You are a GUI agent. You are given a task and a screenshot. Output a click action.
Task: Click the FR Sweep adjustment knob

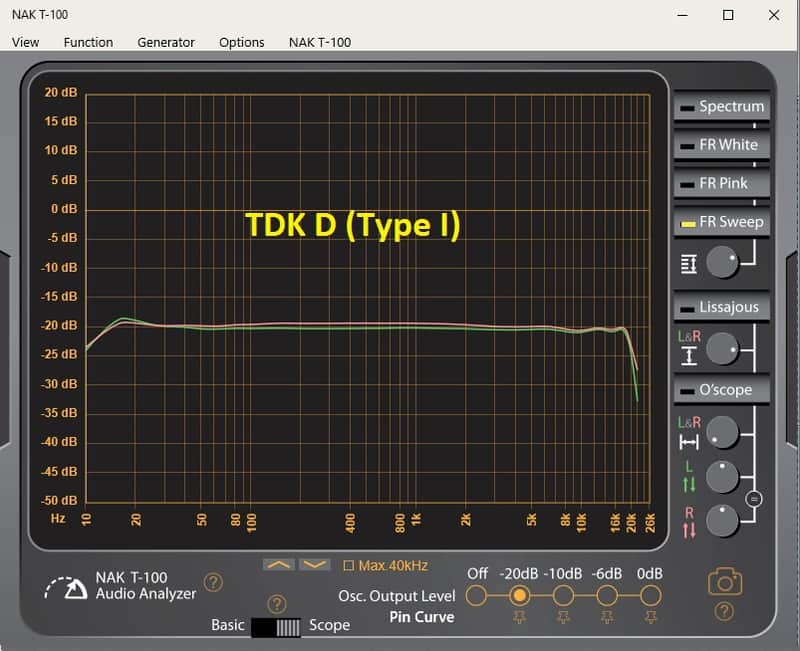(x=722, y=264)
